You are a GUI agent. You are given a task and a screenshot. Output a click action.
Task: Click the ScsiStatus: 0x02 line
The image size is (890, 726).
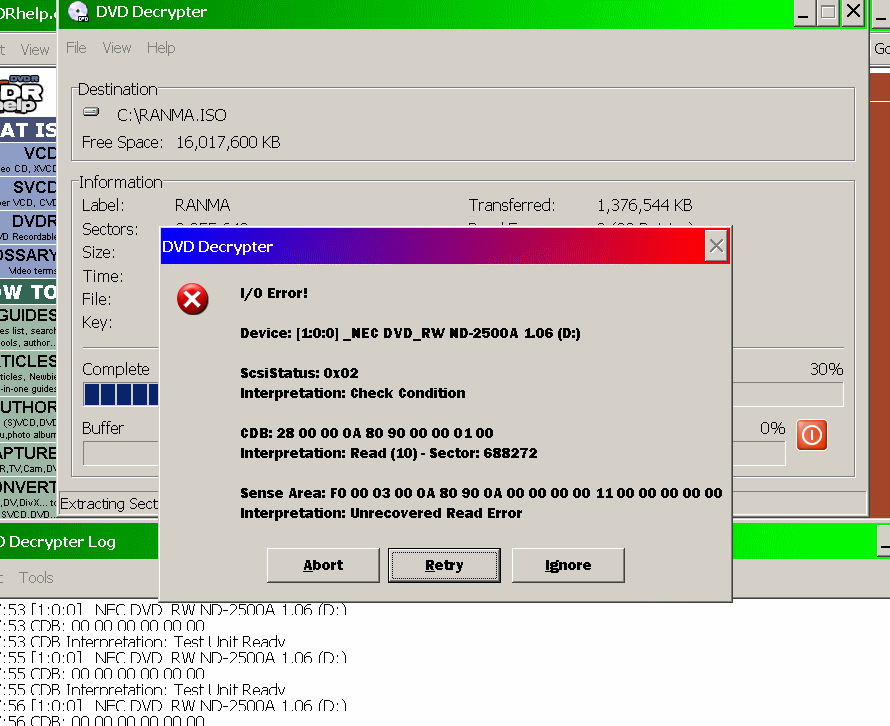pyautogui.click(x=299, y=373)
